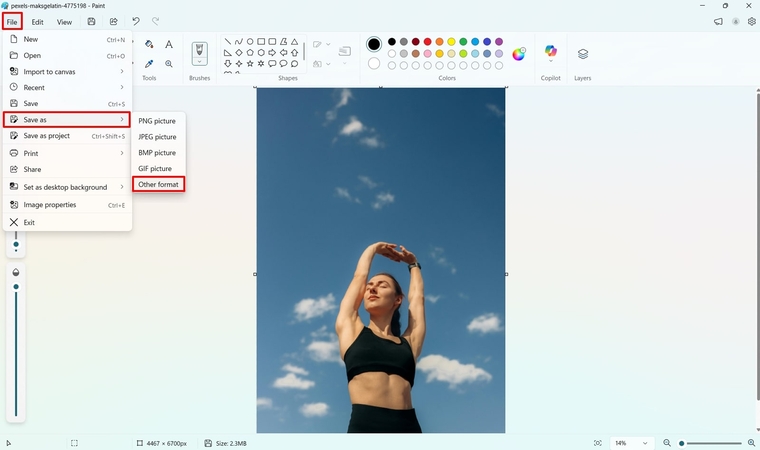
Task: Click zoom out magnifier in status bar
Action: [x=667, y=443]
